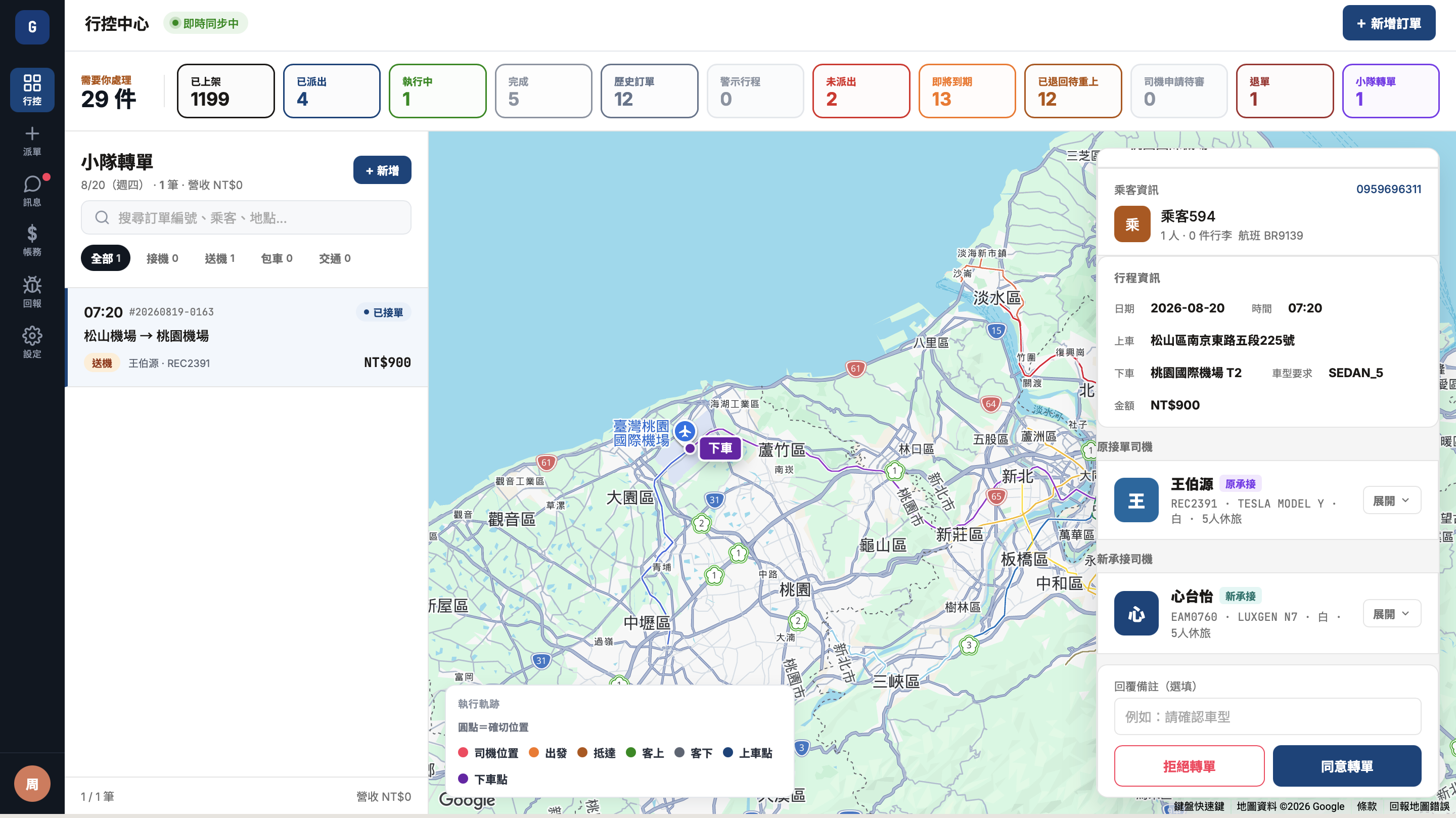Expand driver 王伯源 details
Screen dimensions: 1456x818
[x=1392, y=501]
